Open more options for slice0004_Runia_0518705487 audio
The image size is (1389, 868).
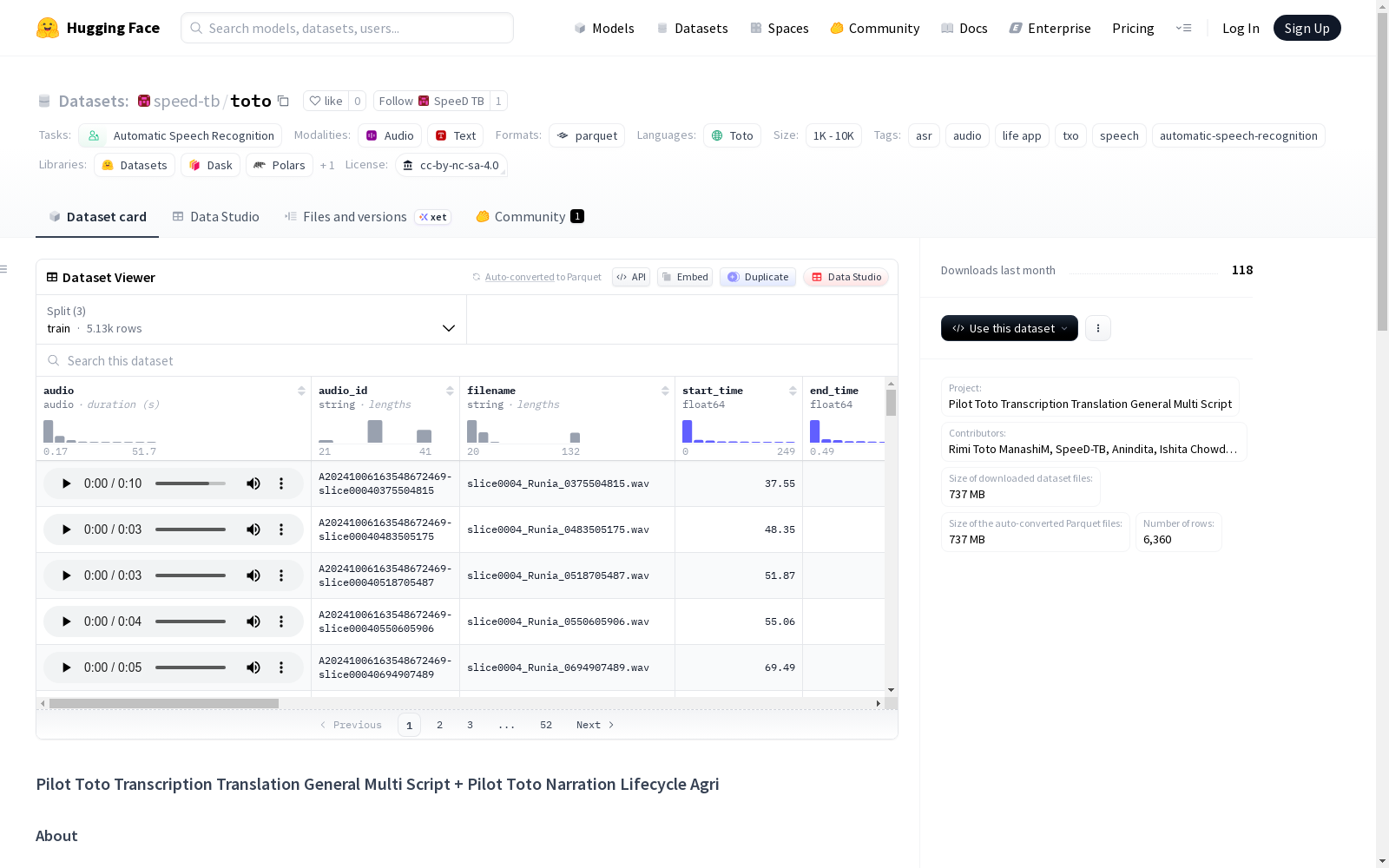[x=281, y=575]
